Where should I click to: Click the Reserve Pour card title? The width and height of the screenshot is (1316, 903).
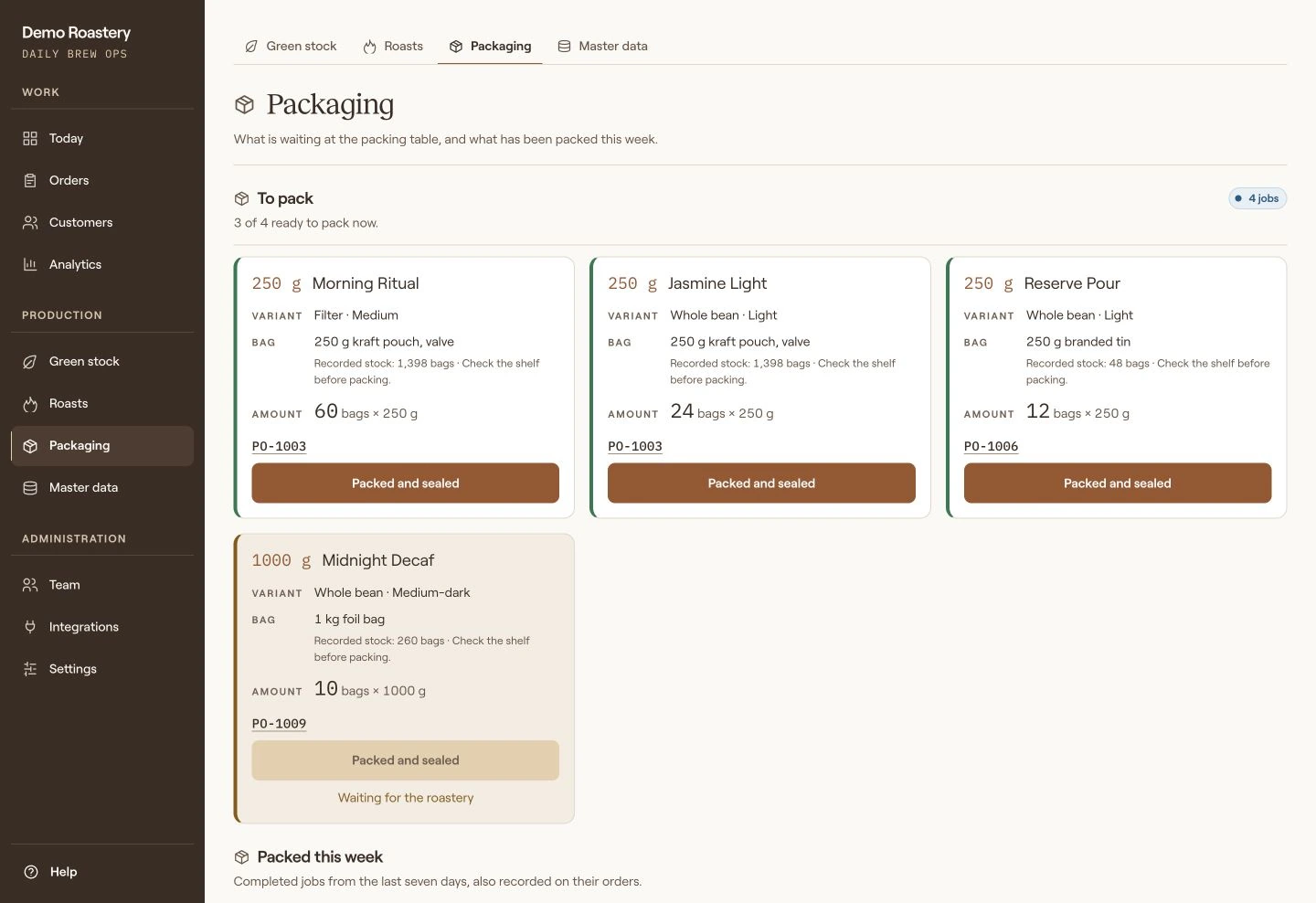(x=1072, y=283)
